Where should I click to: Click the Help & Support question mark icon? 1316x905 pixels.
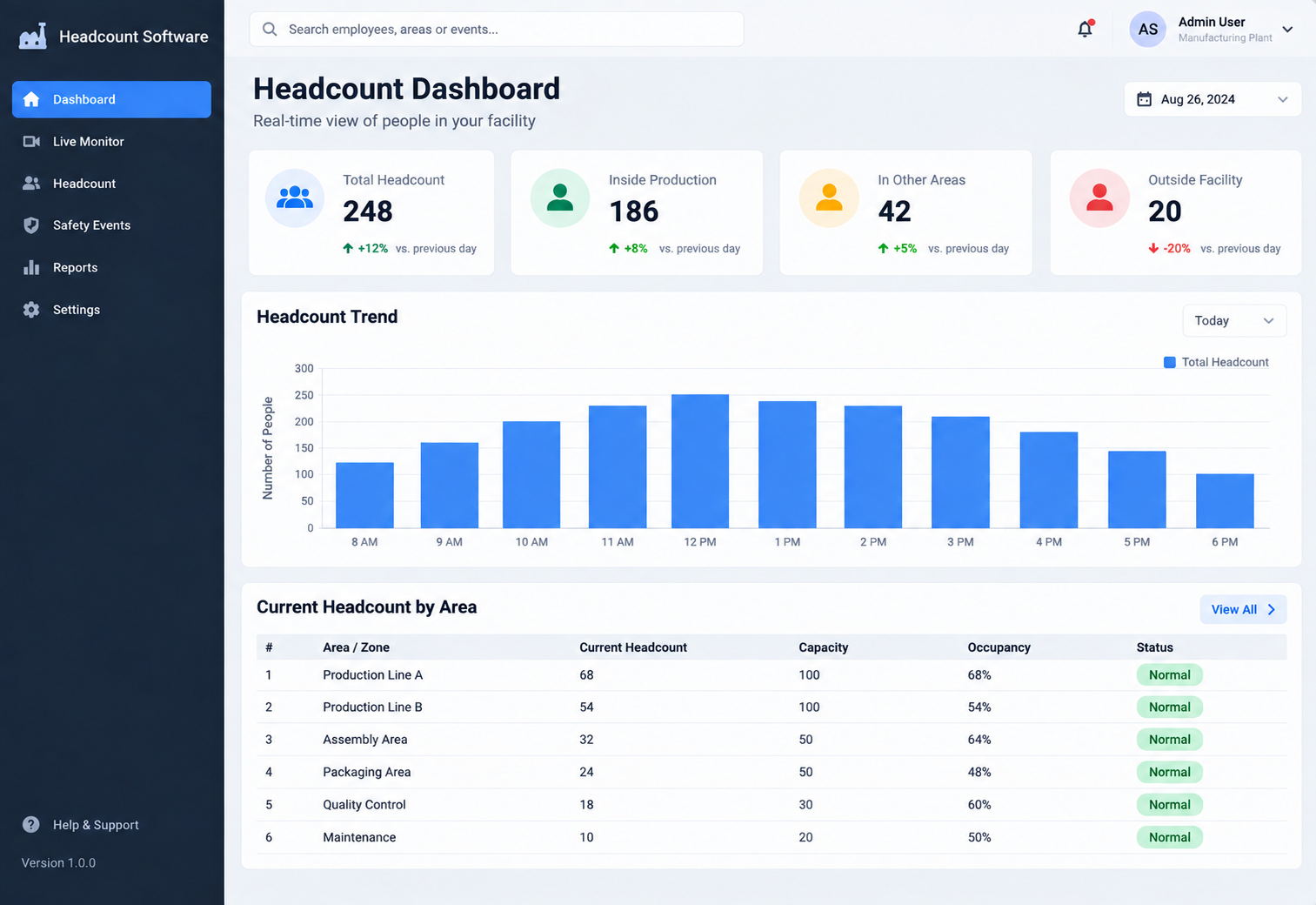tap(31, 825)
